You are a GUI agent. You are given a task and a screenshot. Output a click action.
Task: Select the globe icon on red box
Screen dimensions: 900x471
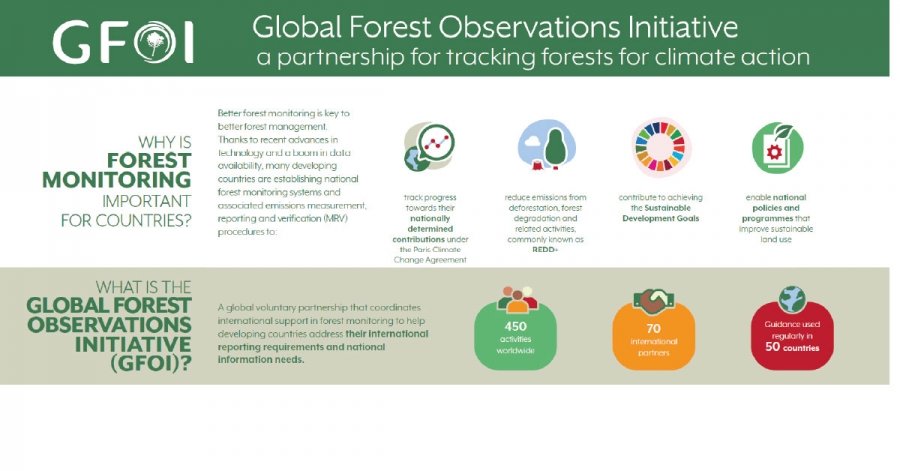tap(792, 299)
